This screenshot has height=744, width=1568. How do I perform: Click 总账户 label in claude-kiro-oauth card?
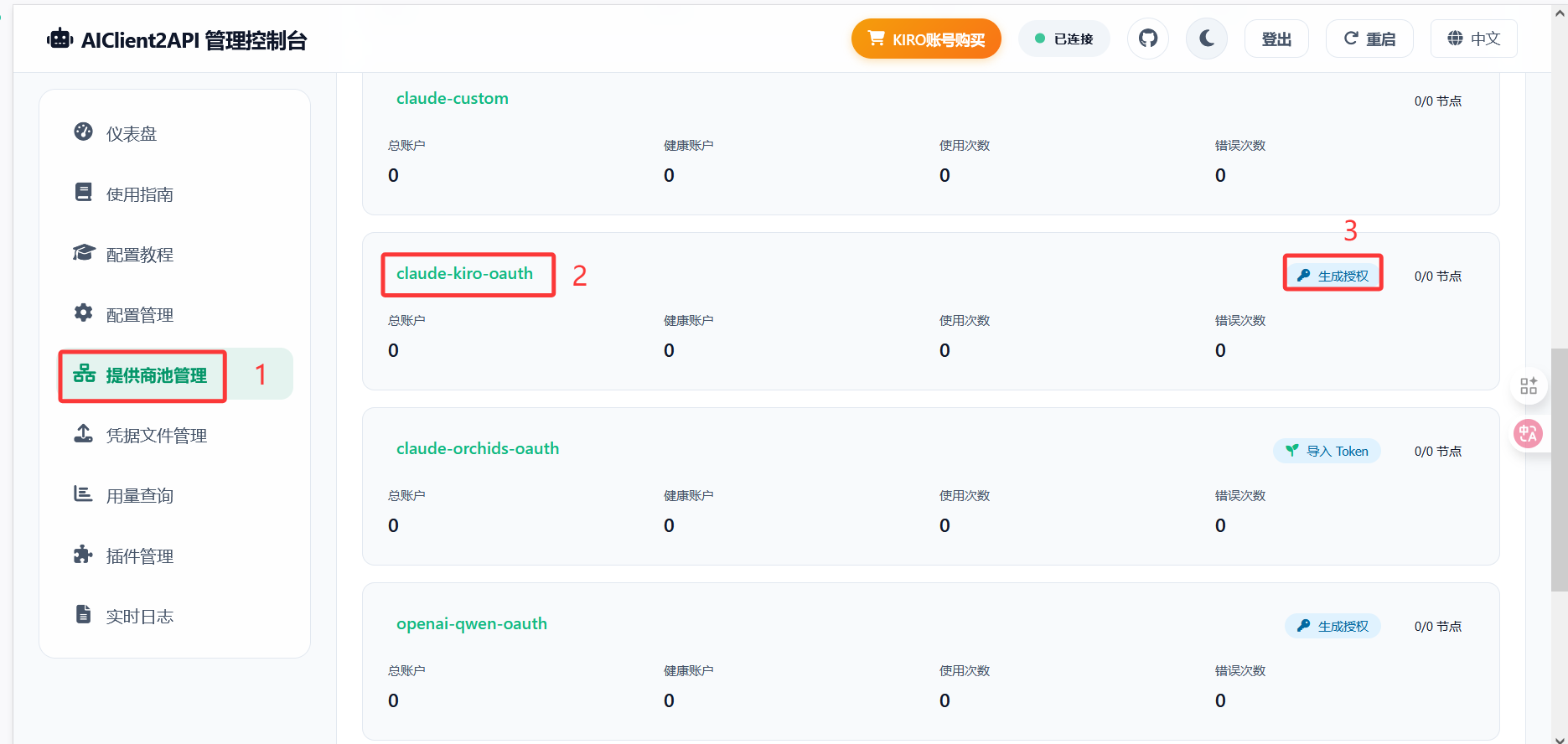pos(406,320)
